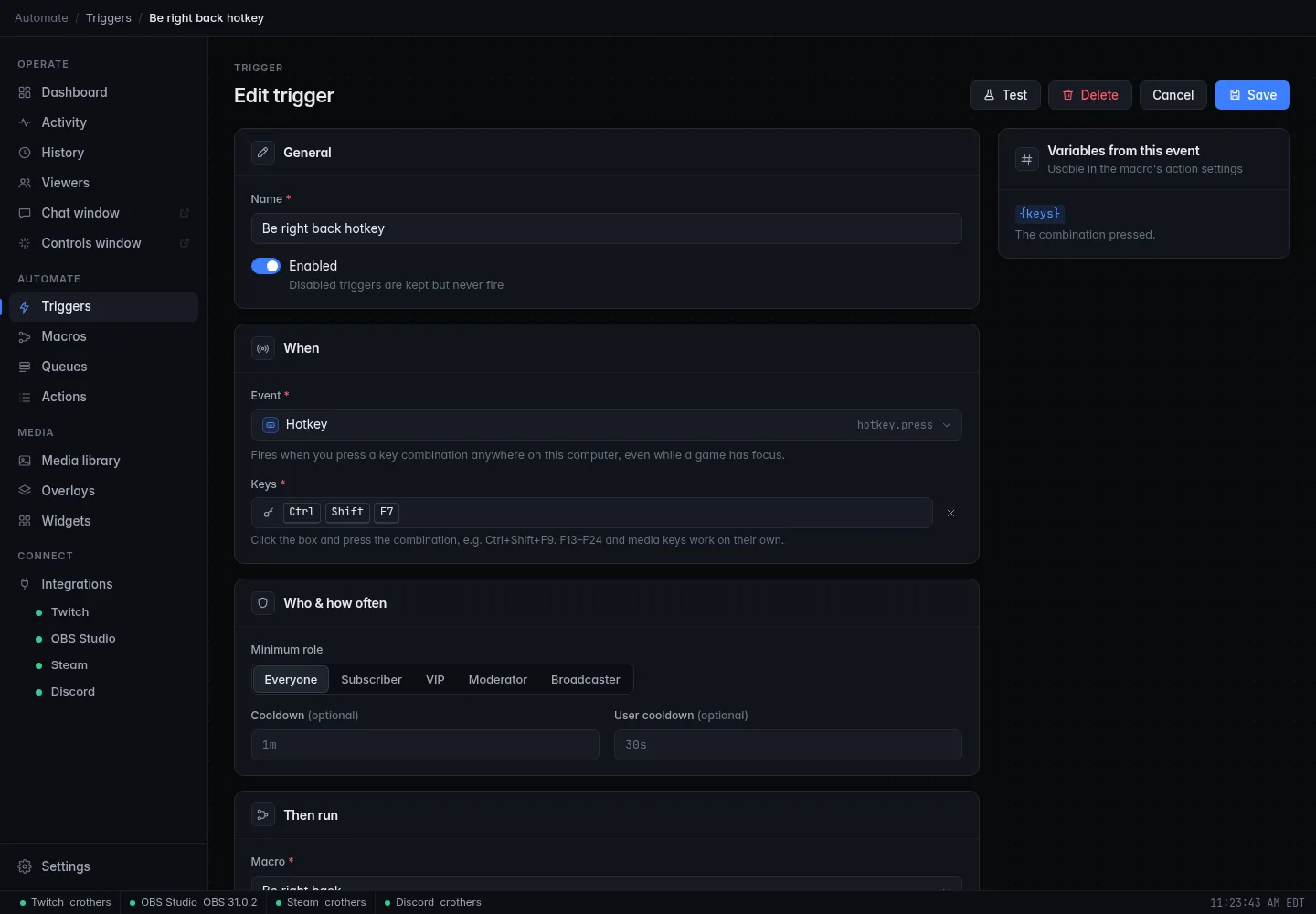Click the {keys} variable chip

pyautogui.click(x=1040, y=214)
